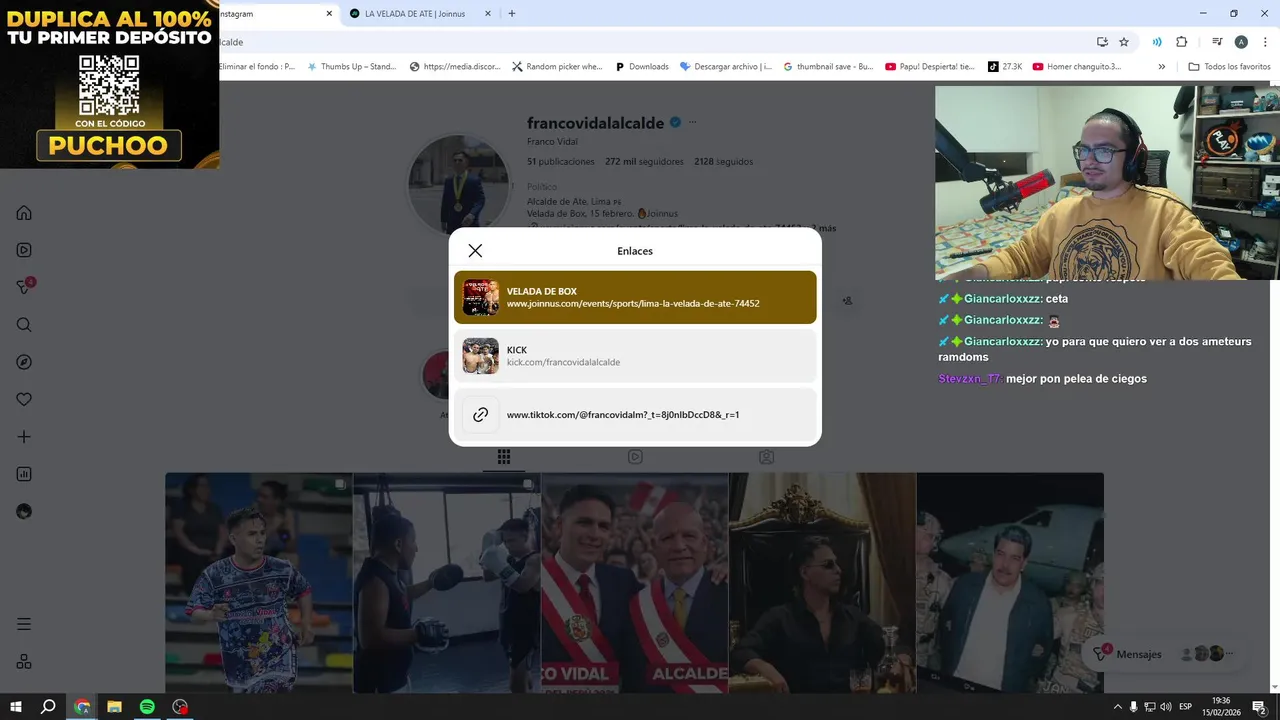The height and width of the screenshot is (720, 1280).
Task: Open Papu! Despierta! bookmark
Action: 930,67
